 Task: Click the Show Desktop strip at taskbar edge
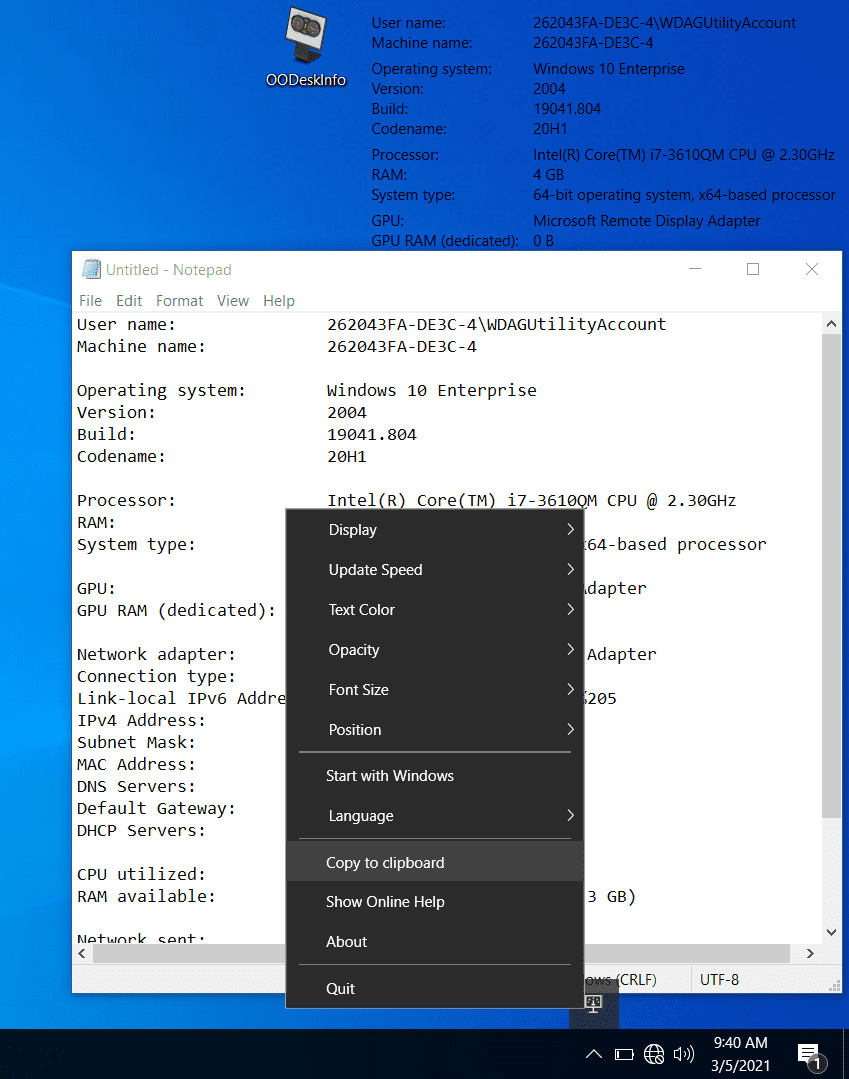tap(846, 1054)
